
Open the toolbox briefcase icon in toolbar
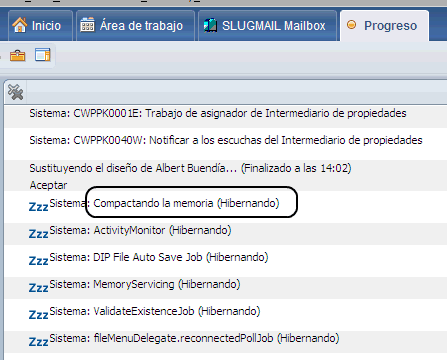click(17, 55)
